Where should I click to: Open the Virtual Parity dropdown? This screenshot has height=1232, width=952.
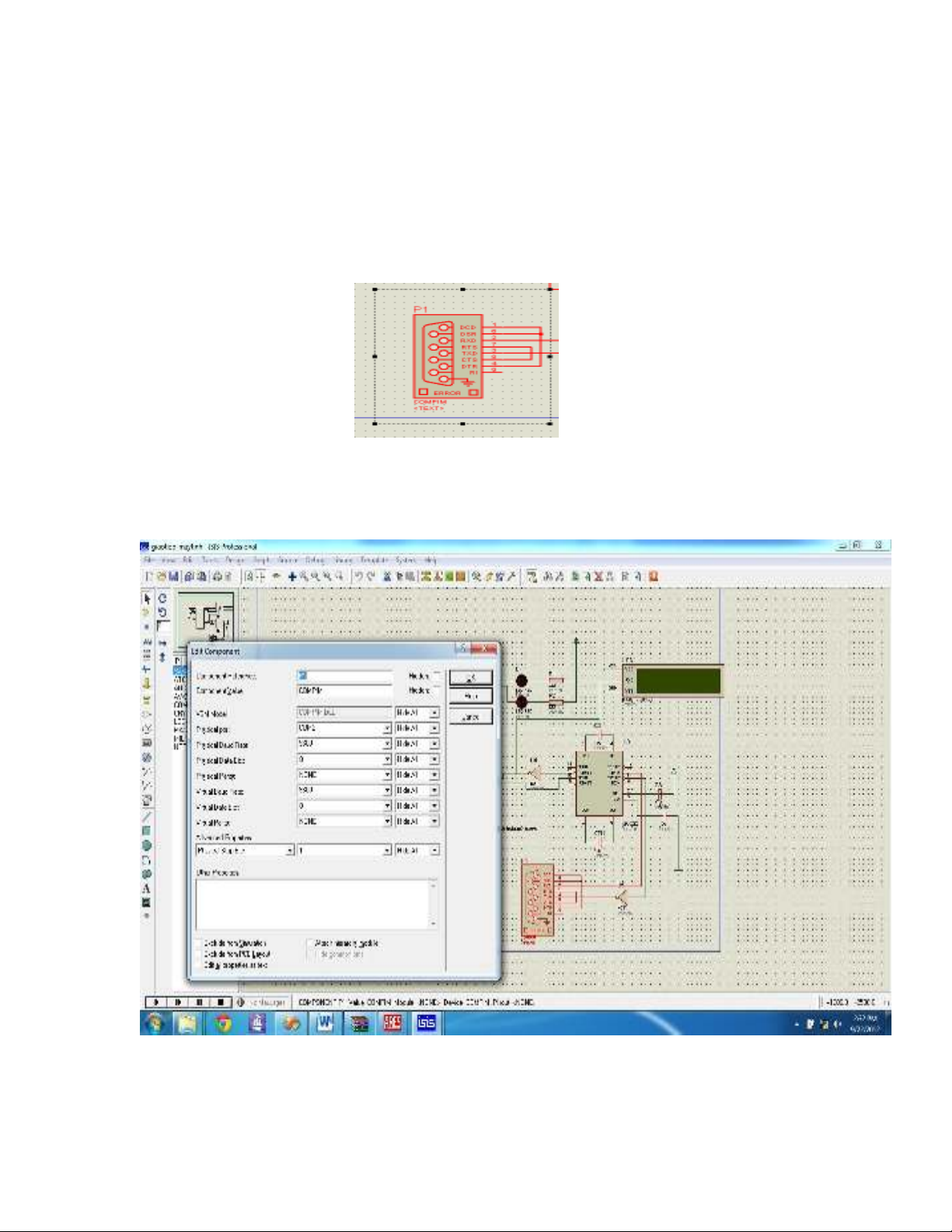(386, 822)
